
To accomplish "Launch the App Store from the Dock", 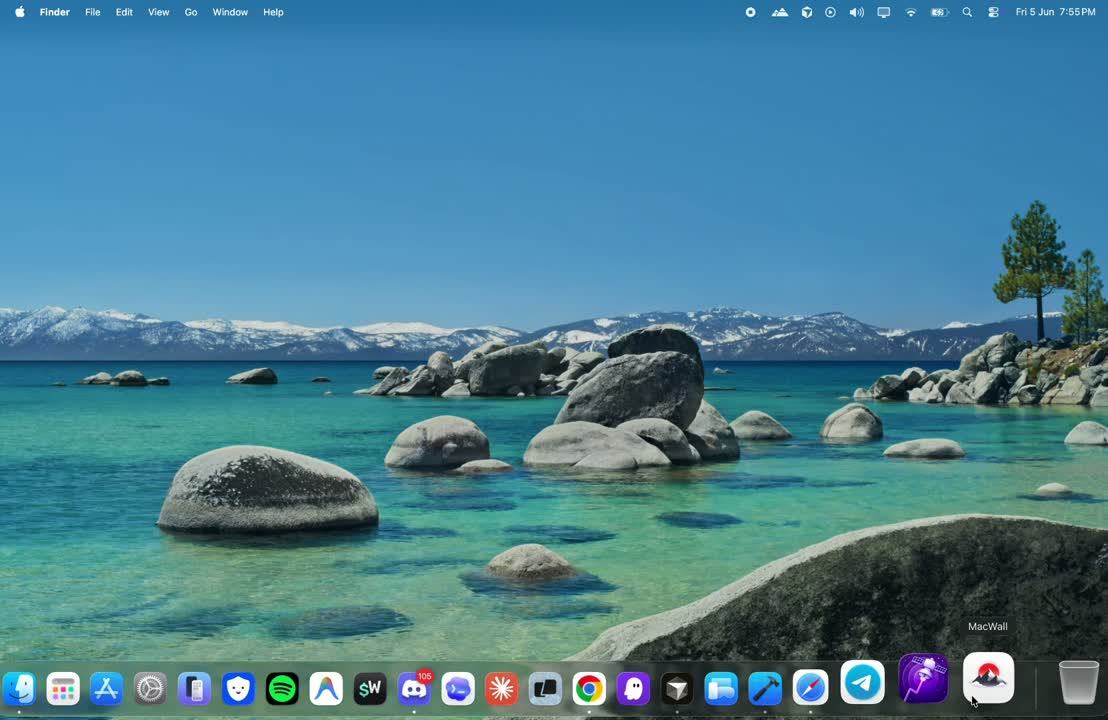I will pos(107,689).
